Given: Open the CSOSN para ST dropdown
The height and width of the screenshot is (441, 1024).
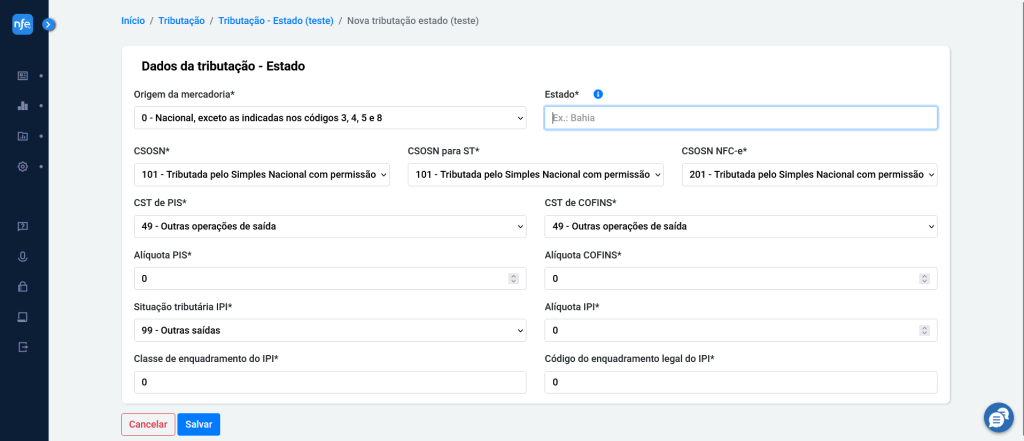Looking at the screenshot, I should tap(536, 175).
